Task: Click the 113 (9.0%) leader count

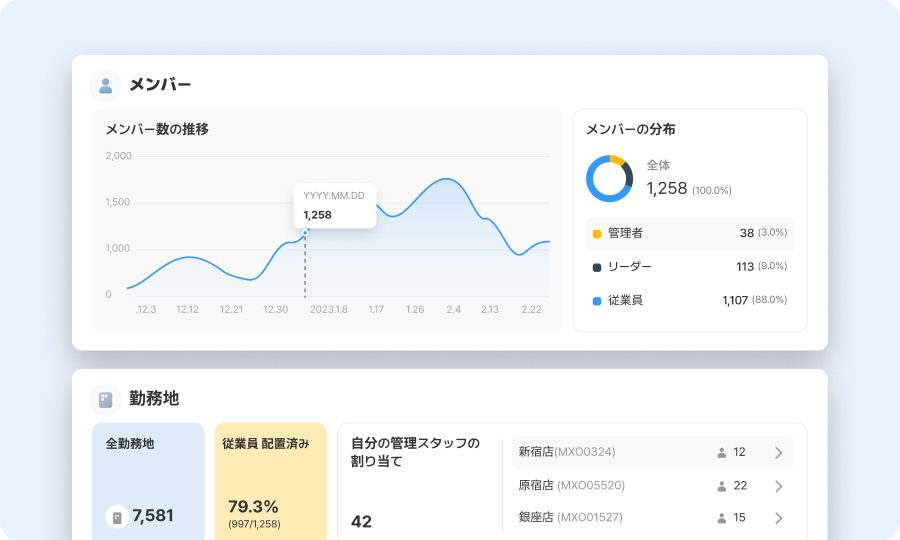Action: pos(762,266)
